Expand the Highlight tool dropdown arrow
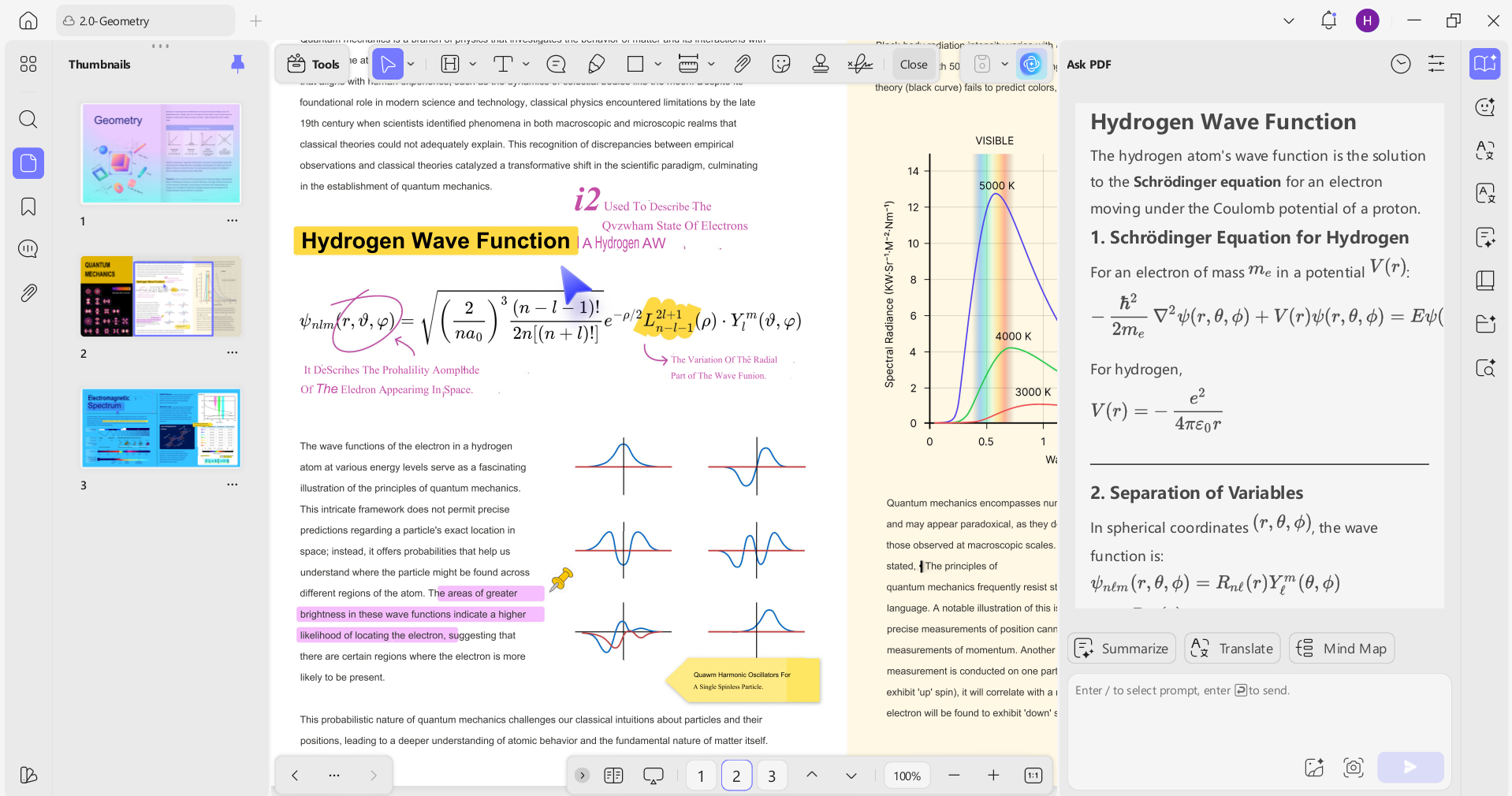This screenshot has width=1512, height=796. coord(473,64)
